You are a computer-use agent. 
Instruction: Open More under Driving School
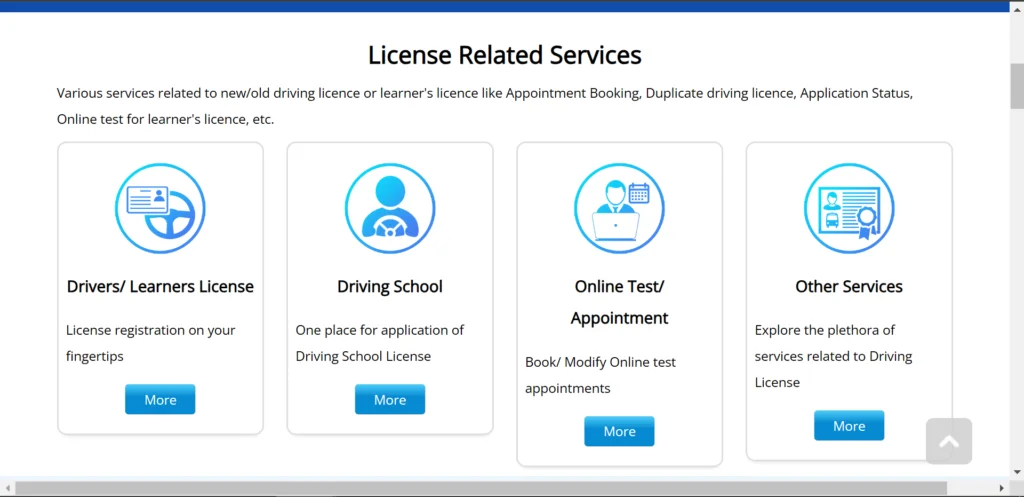point(390,400)
